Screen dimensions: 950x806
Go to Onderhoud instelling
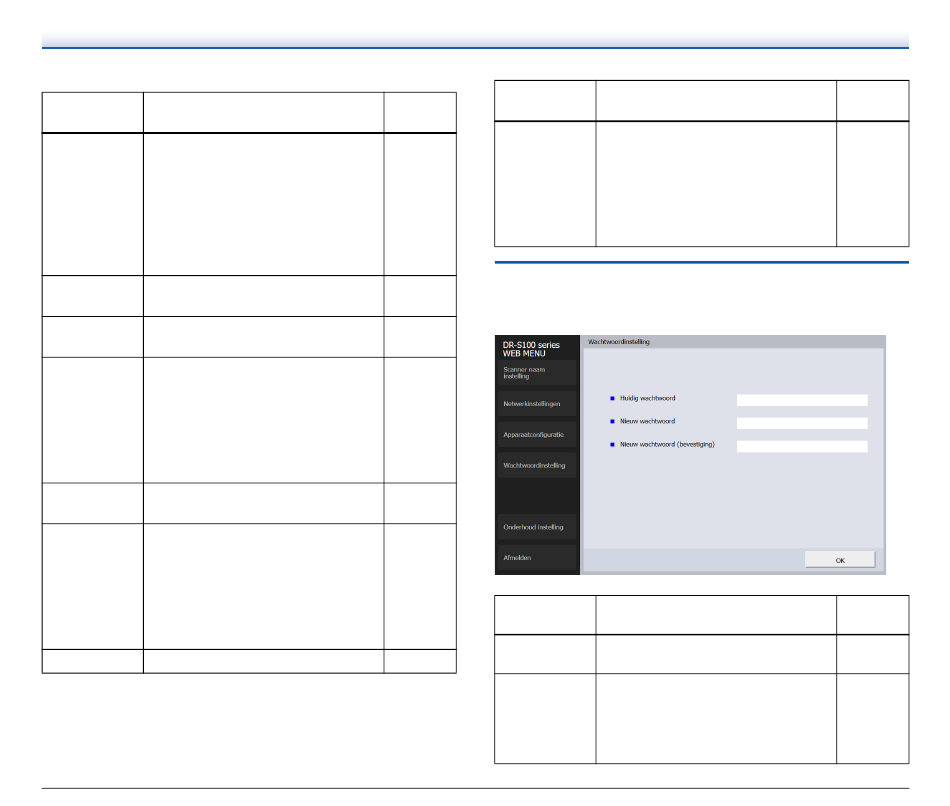[537, 527]
